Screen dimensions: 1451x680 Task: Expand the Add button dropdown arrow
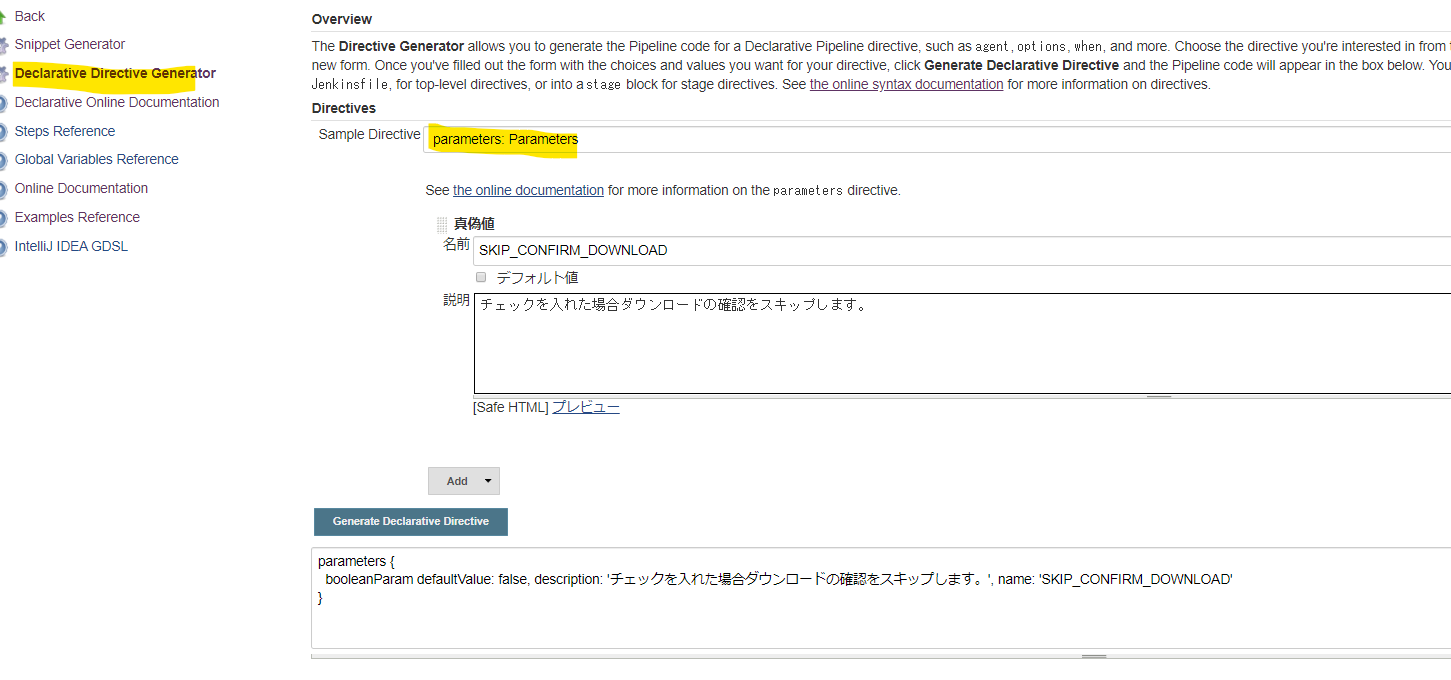coord(487,481)
